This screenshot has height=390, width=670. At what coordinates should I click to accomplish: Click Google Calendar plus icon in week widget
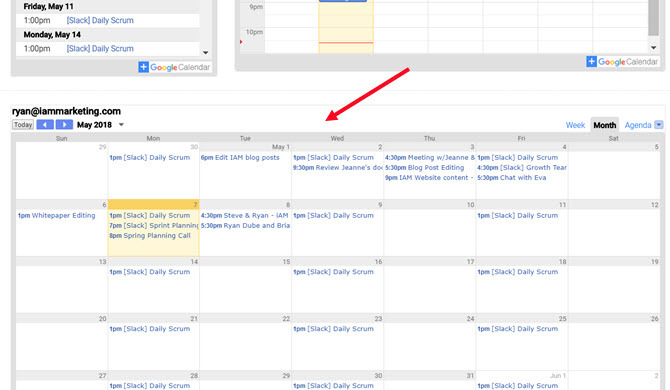pyautogui.click(x=591, y=62)
